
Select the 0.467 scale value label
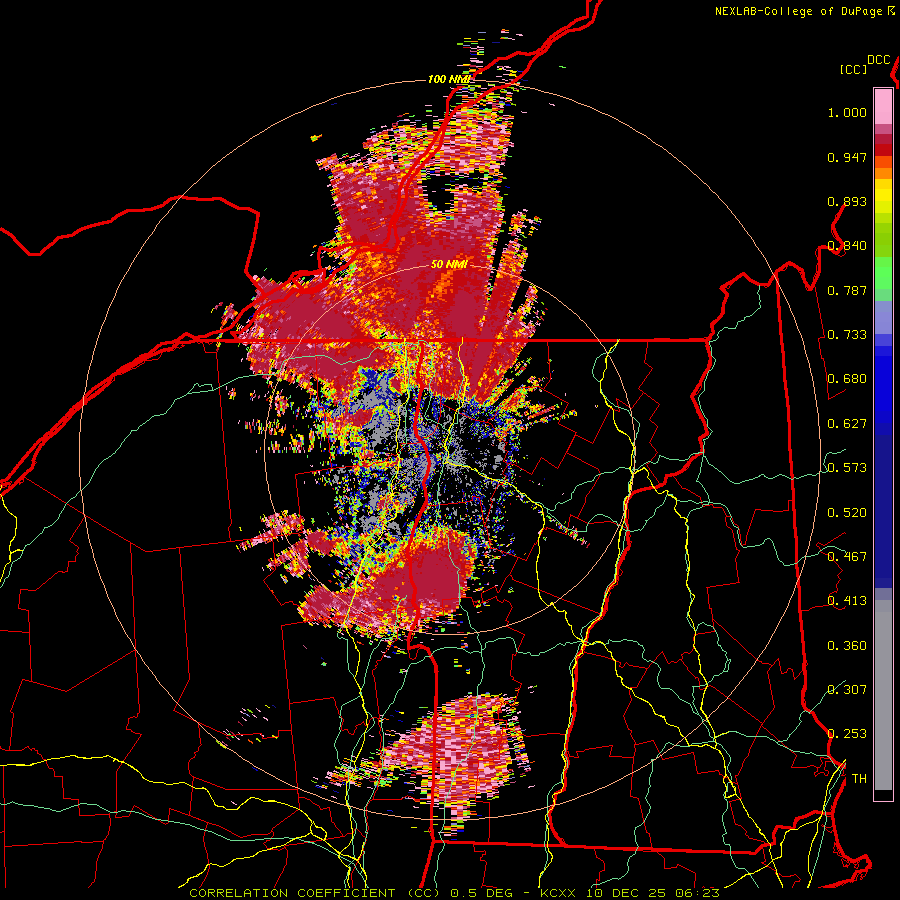pos(847,557)
